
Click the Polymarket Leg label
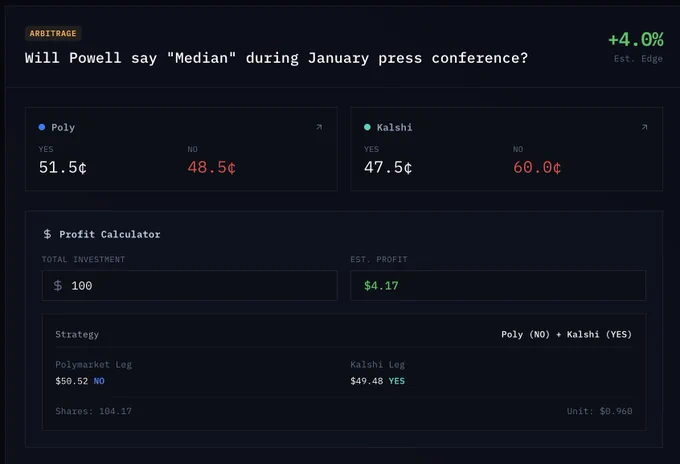[94, 365]
